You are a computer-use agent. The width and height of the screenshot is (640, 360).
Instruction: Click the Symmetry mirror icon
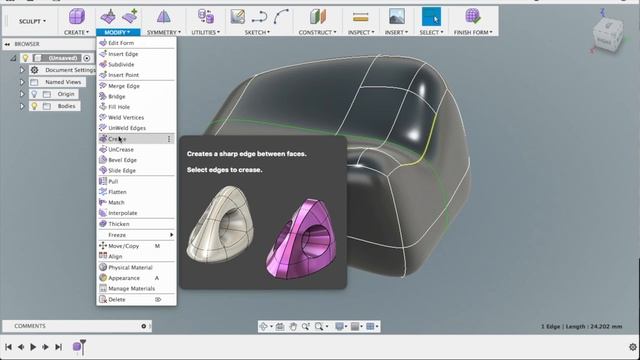click(164, 17)
